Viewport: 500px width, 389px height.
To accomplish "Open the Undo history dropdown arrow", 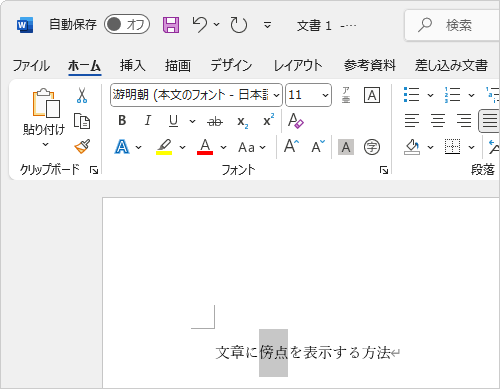I will 217,25.
